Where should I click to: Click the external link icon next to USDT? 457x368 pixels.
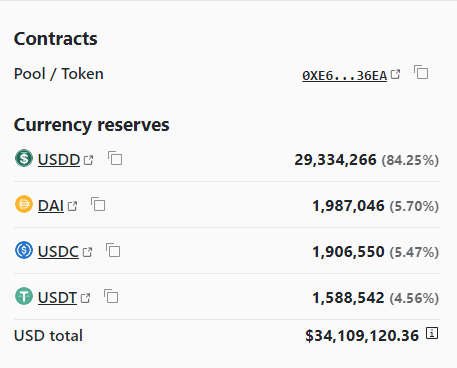point(86,298)
